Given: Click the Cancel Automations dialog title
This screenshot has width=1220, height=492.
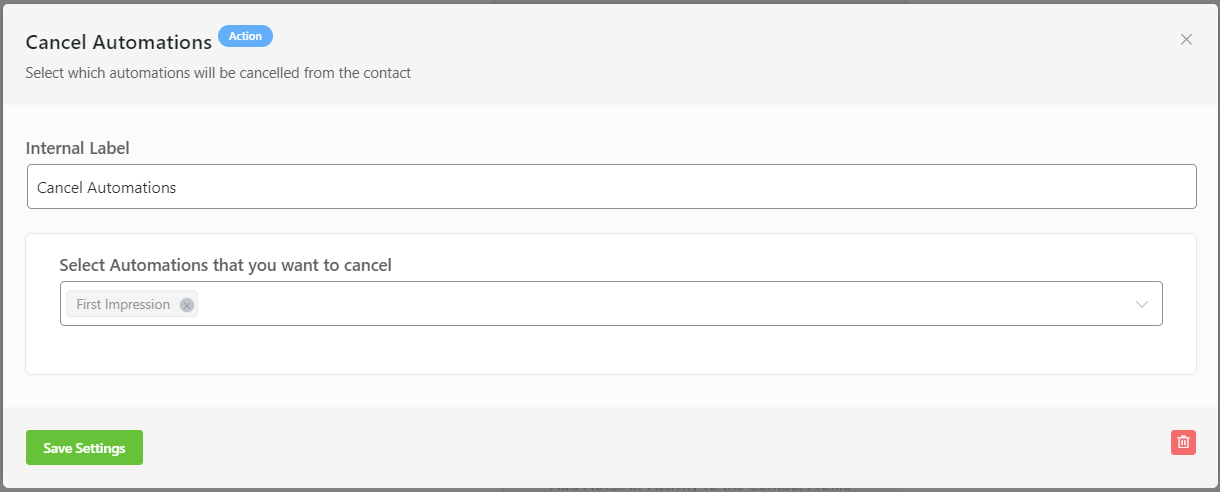Looking at the screenshot, I should tap(118, 42).
